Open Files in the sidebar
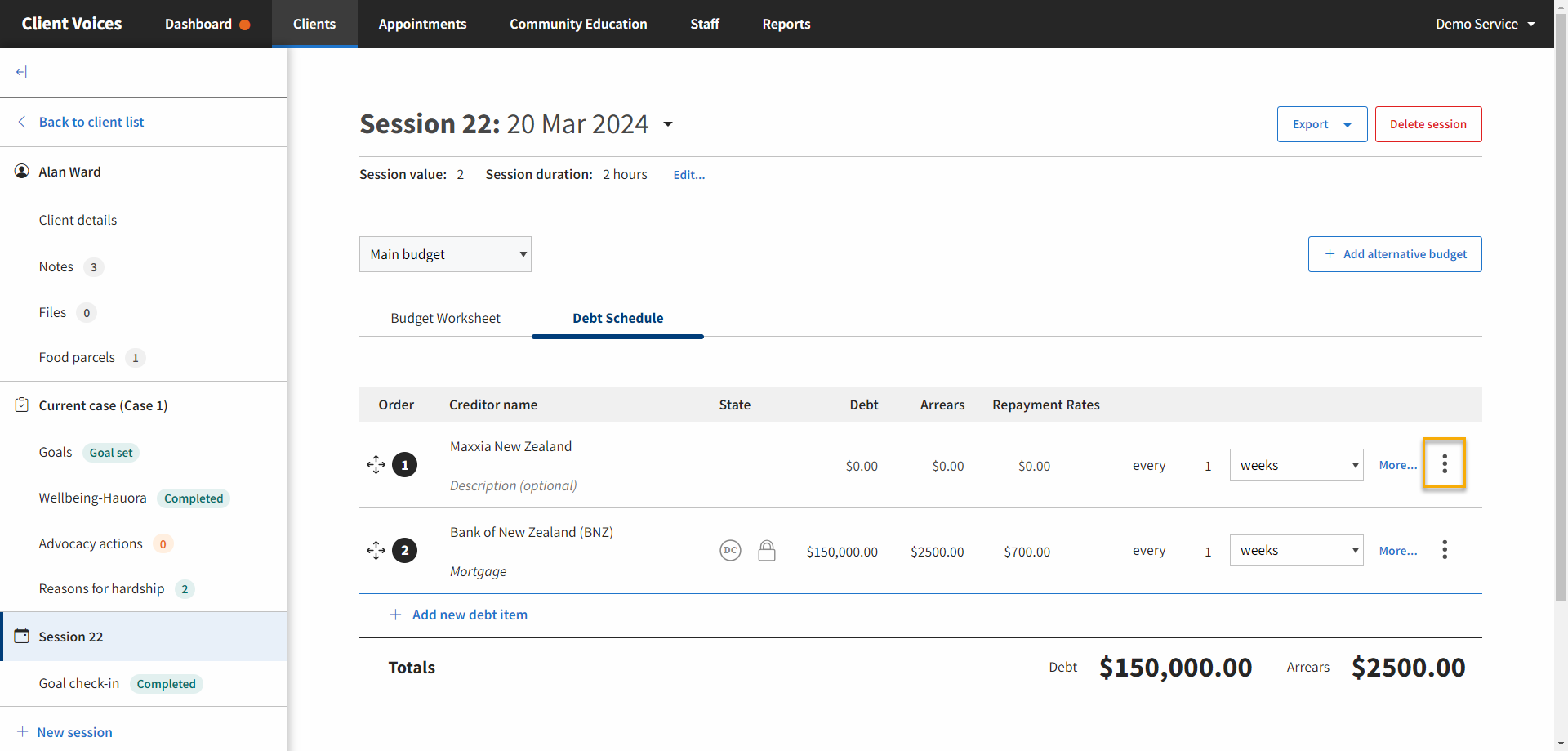 pyautogui.click(x=52, y=312)
